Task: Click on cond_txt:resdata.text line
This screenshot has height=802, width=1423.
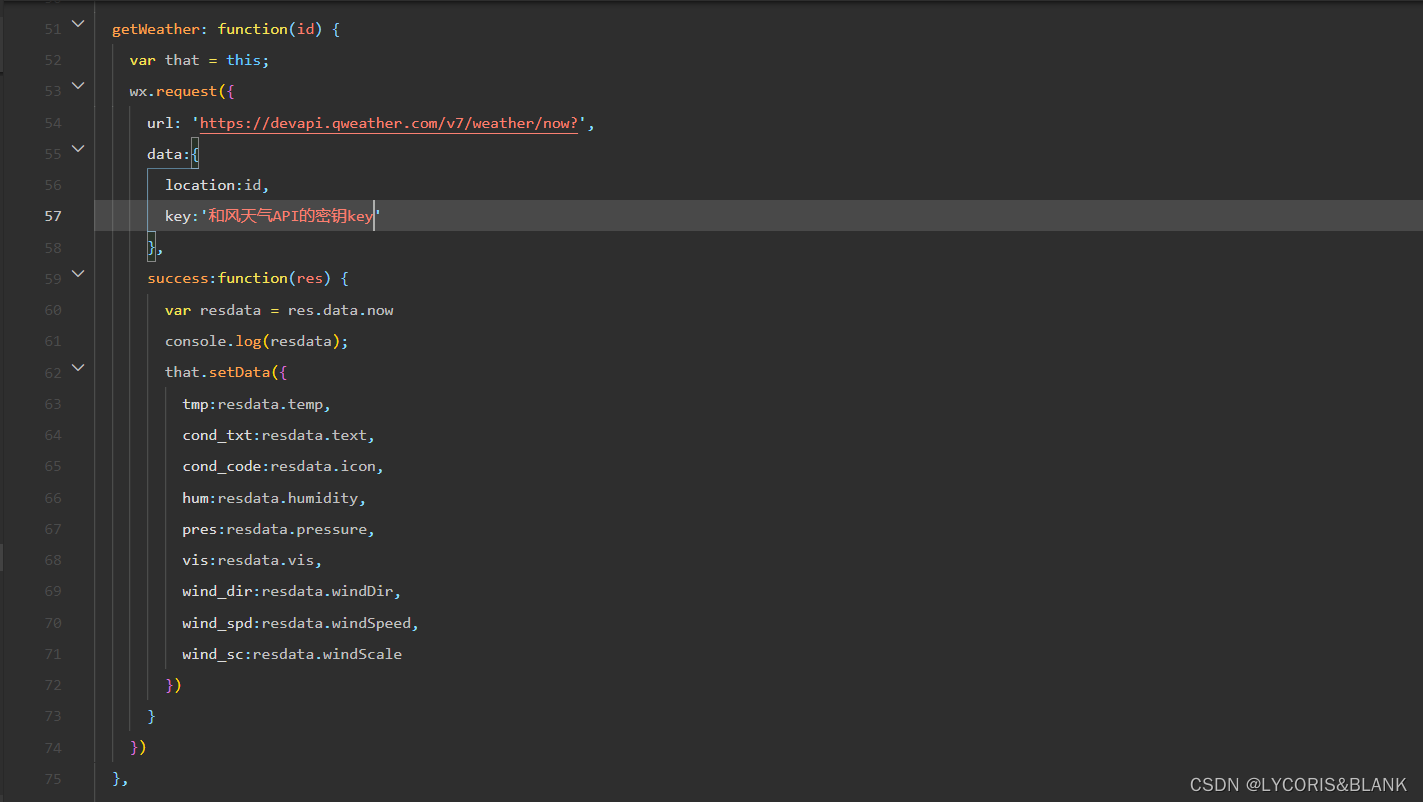Action: (x=278, y=435)
